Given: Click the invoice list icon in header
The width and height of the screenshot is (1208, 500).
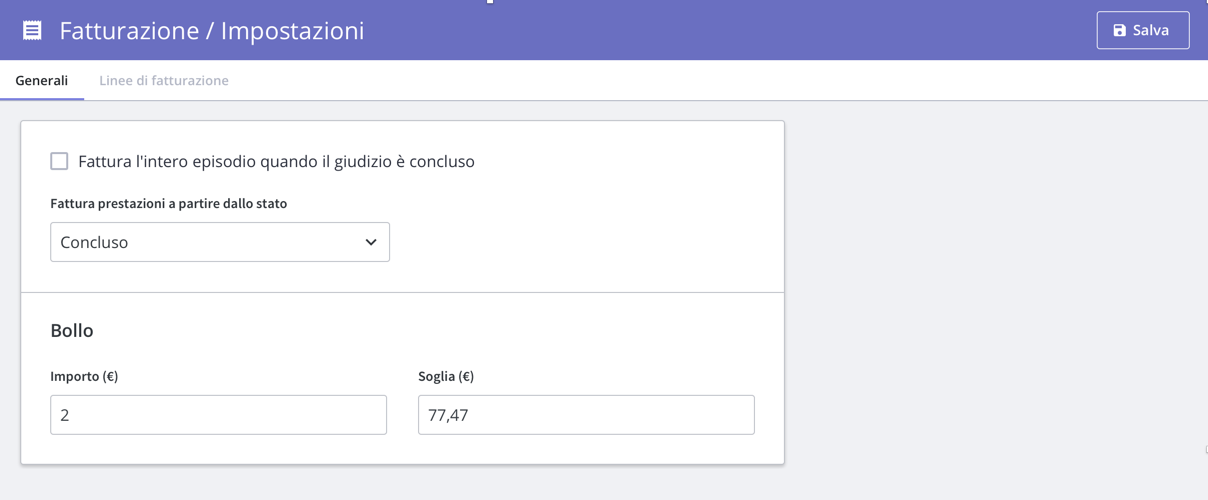Looking at the screenshot, I should pos(32,30).
